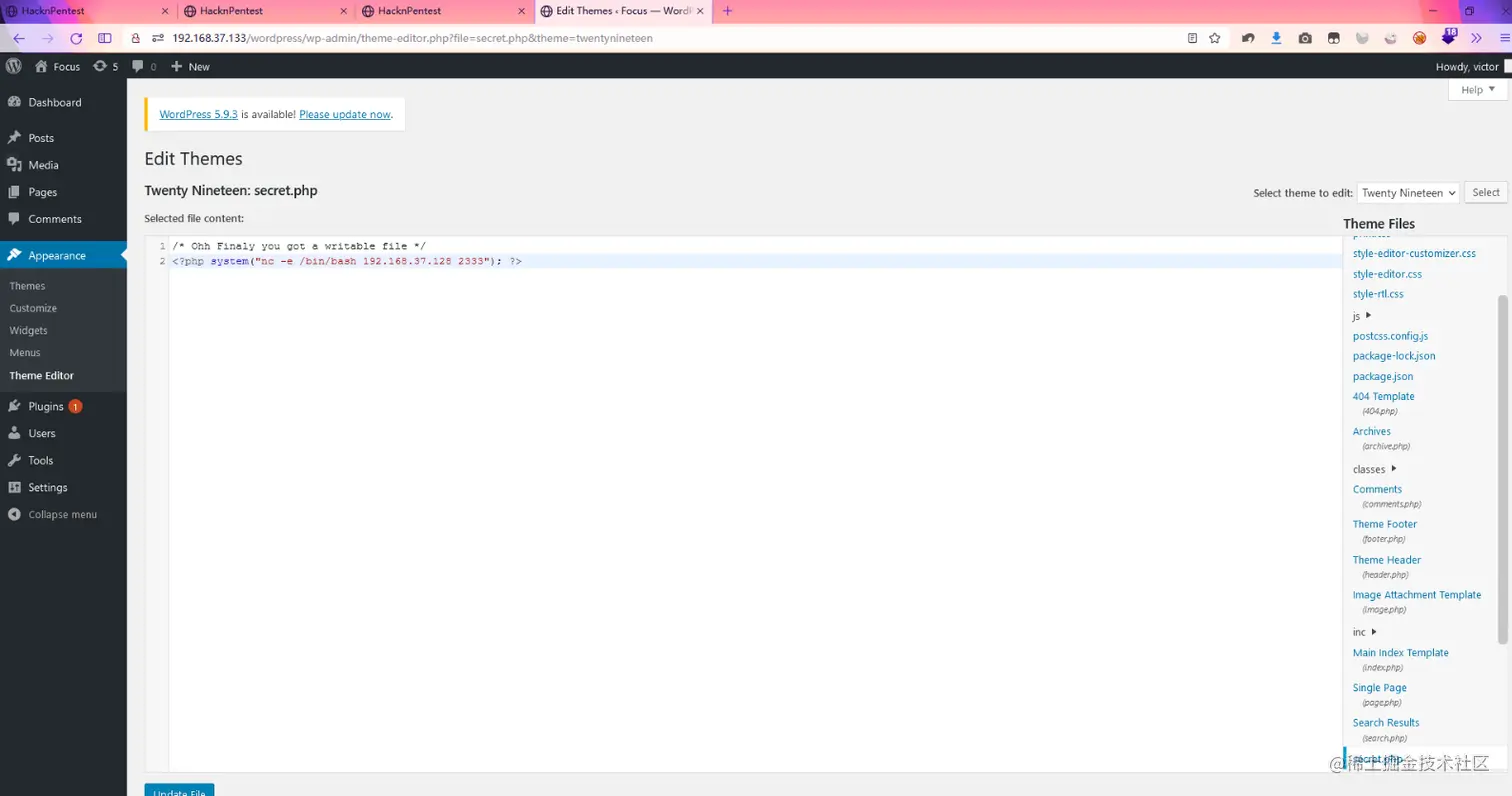The image size is (1512, 796).
Task: Click the Update File button
Action: point(179,790)
